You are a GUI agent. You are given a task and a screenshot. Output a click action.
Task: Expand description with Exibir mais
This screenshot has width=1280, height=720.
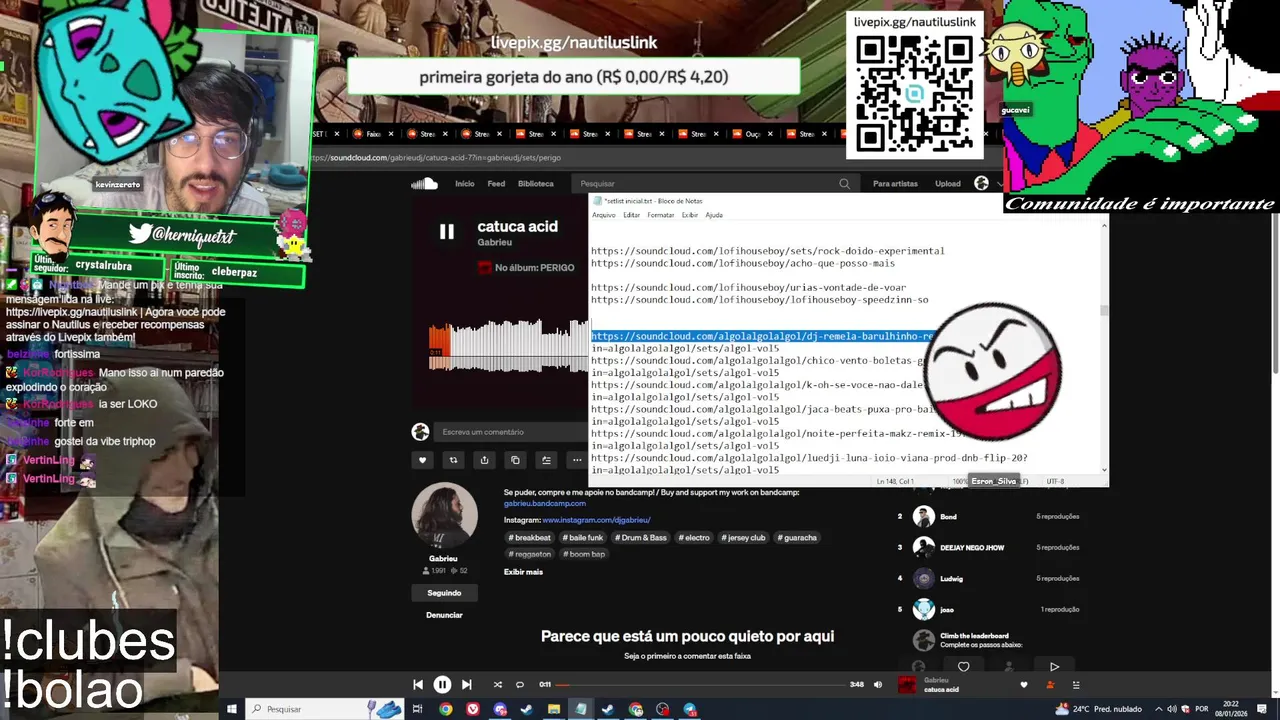coord(523,572)
